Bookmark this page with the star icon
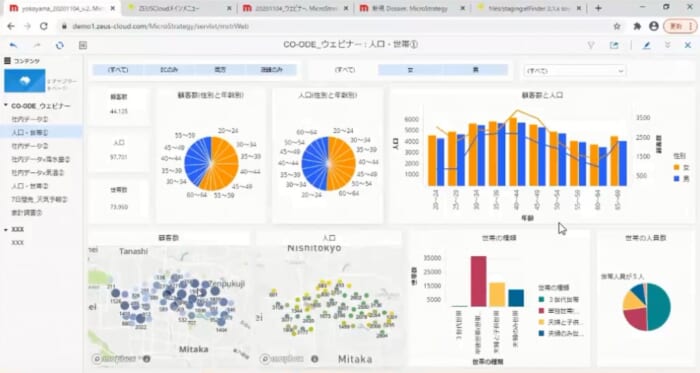 617,26
